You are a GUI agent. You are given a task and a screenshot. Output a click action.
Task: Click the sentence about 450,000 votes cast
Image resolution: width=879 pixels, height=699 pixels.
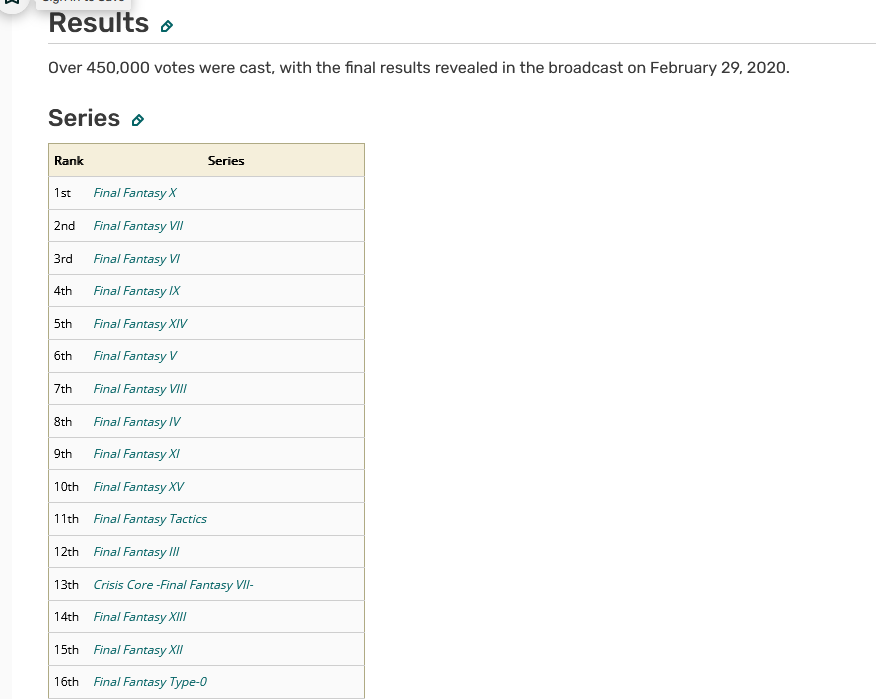tap(419, 68)
